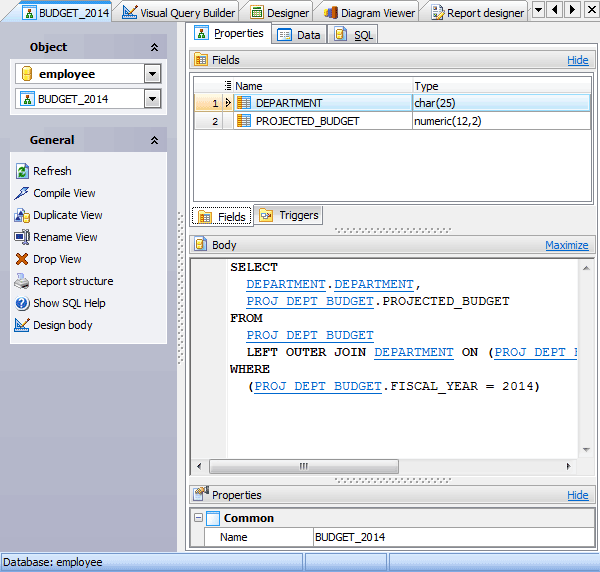Click the Refresh icon in General panel

click(23, 171)
